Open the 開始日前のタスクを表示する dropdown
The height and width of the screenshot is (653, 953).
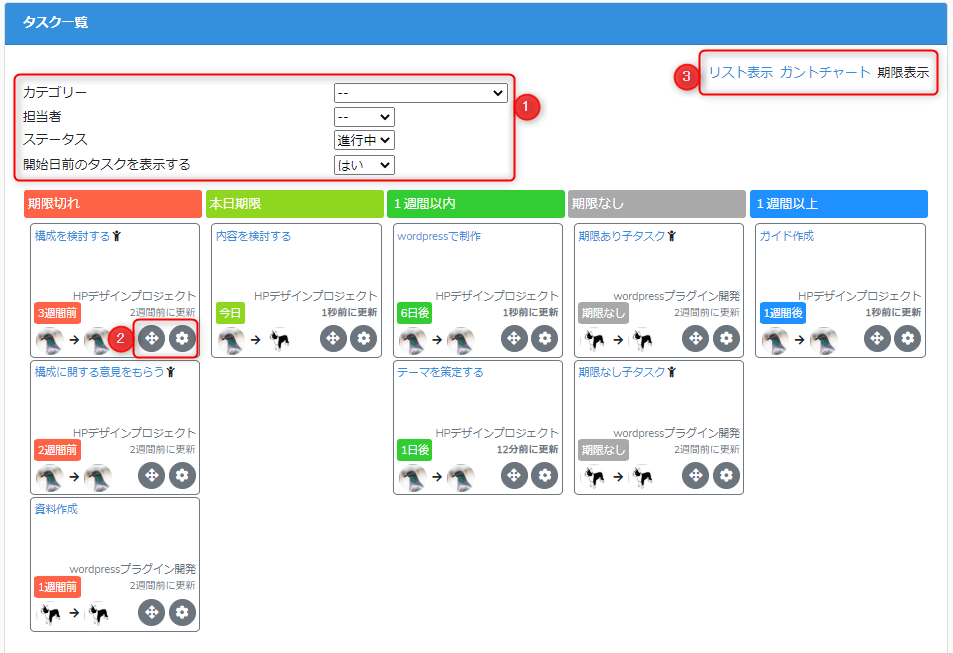[364, 165]
